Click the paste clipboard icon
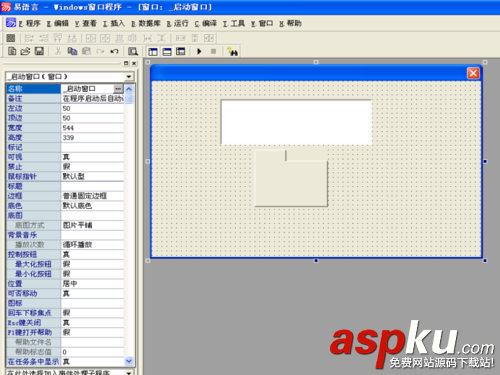500x375 pixels. (86, 51)
